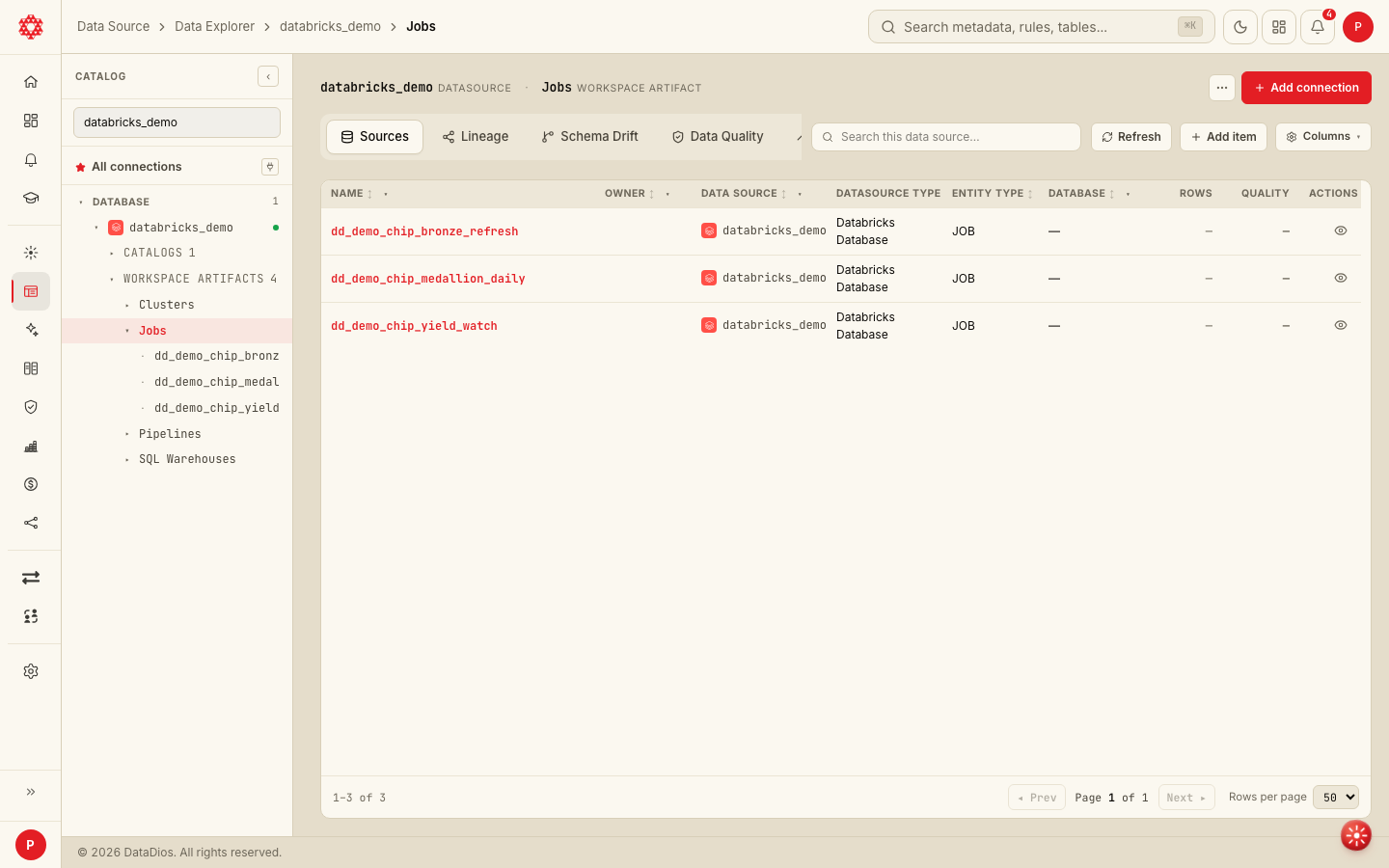The height and width of the screenshot is (868, 1389).
Task: Open dd_demo_chip_yield_watch job link
Action: tap(414, 326)
